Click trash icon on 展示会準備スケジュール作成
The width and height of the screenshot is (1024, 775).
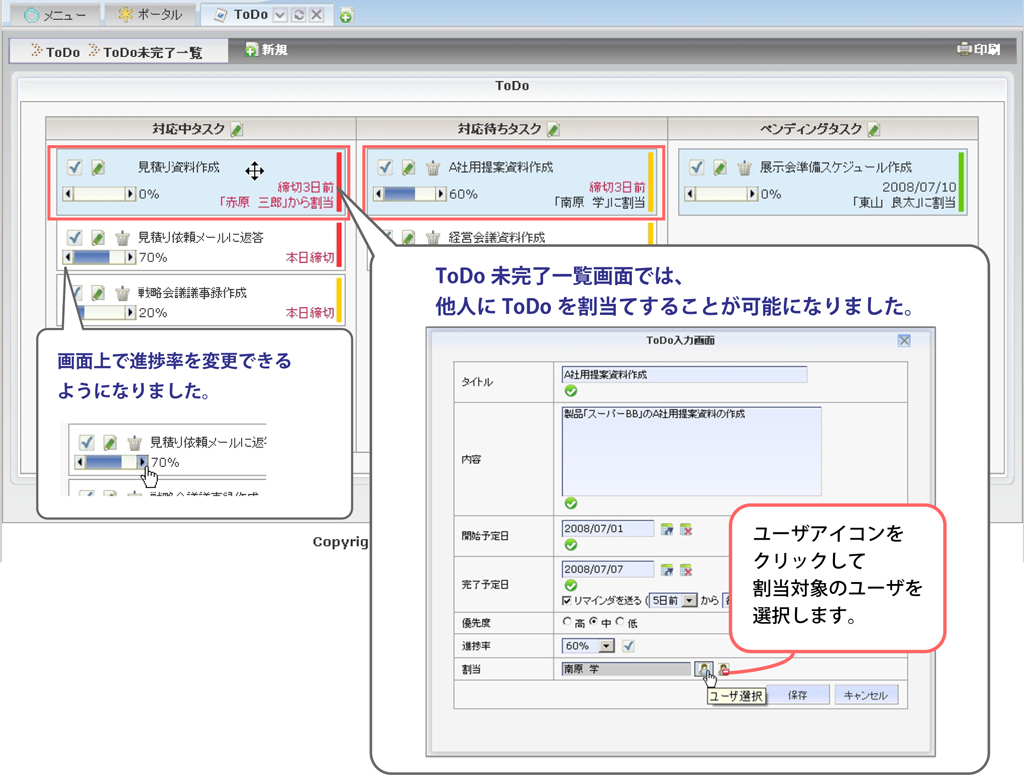point(744,168)
